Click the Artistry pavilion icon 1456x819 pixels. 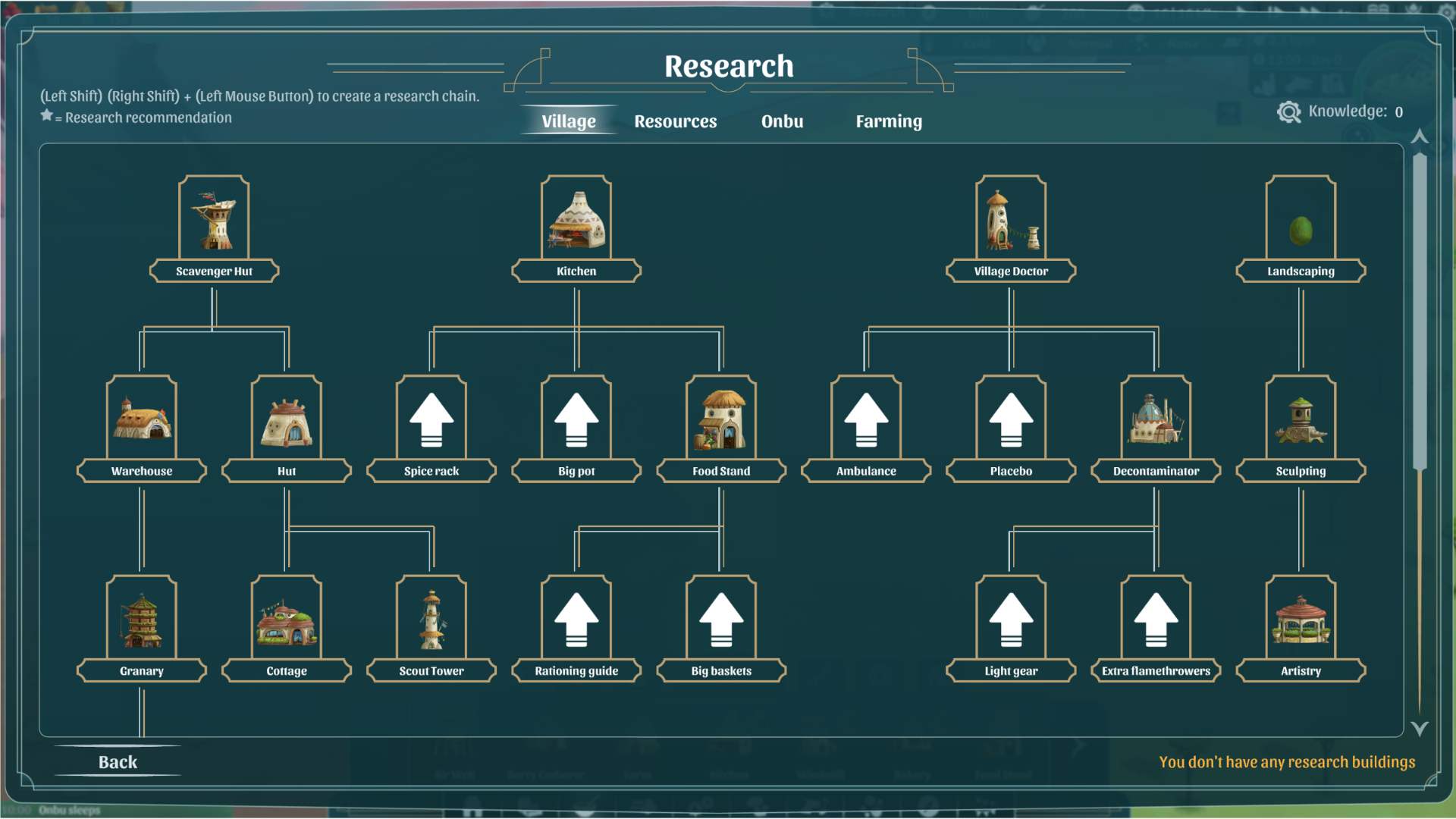click(1301, 620)
